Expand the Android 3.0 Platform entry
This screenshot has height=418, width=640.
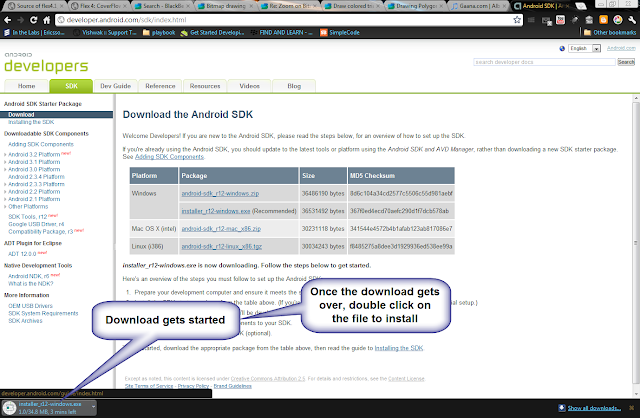coord(5,169)
